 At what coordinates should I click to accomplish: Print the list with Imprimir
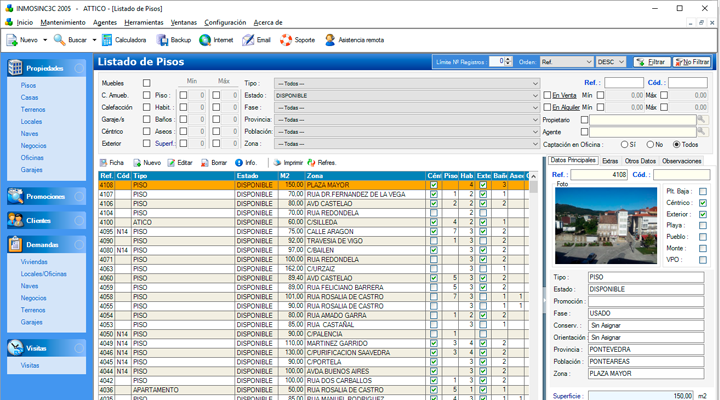(x=288, y=163)
